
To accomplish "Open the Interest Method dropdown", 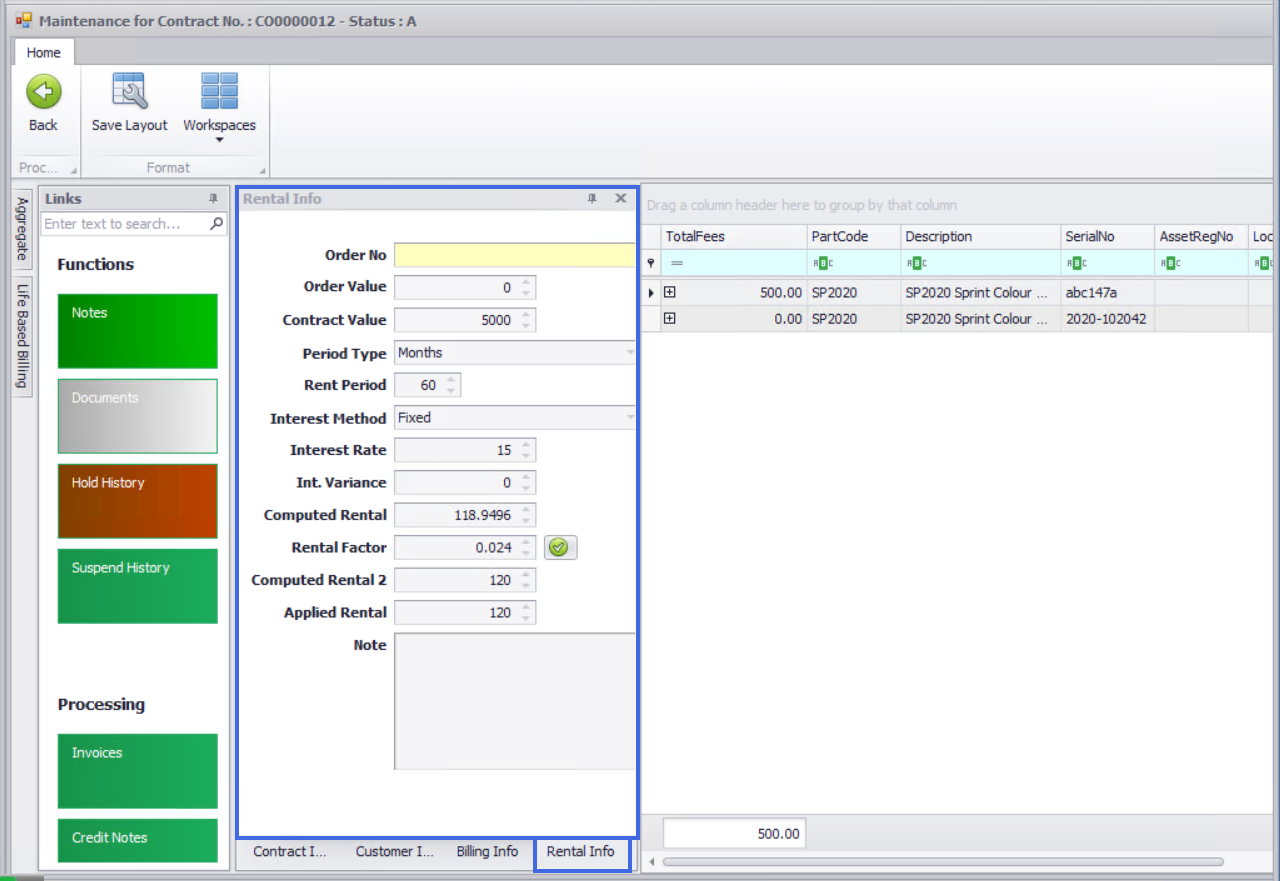I will [630, 418].
